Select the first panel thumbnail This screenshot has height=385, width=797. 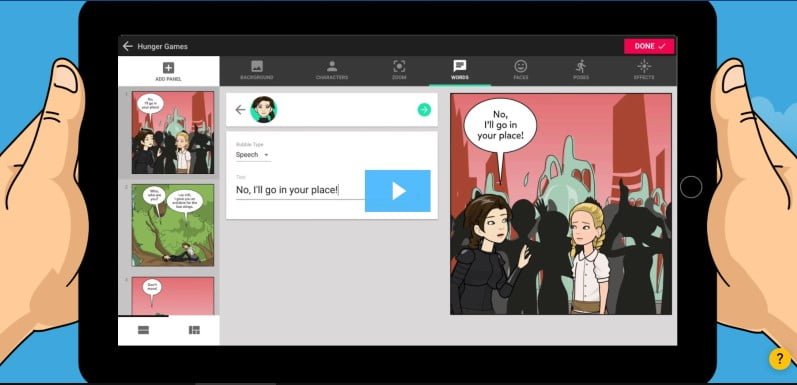pos(173,133)
